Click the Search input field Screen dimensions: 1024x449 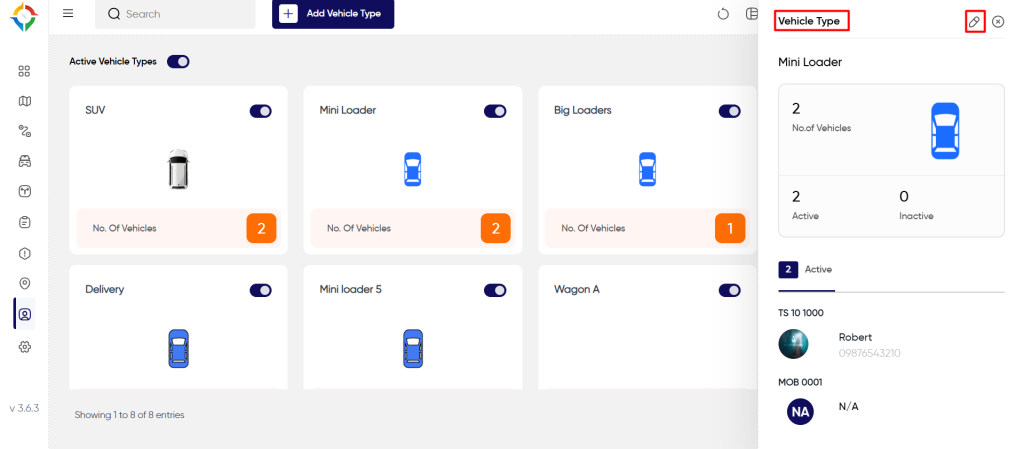pyautogui.click(x=175, y=14)
